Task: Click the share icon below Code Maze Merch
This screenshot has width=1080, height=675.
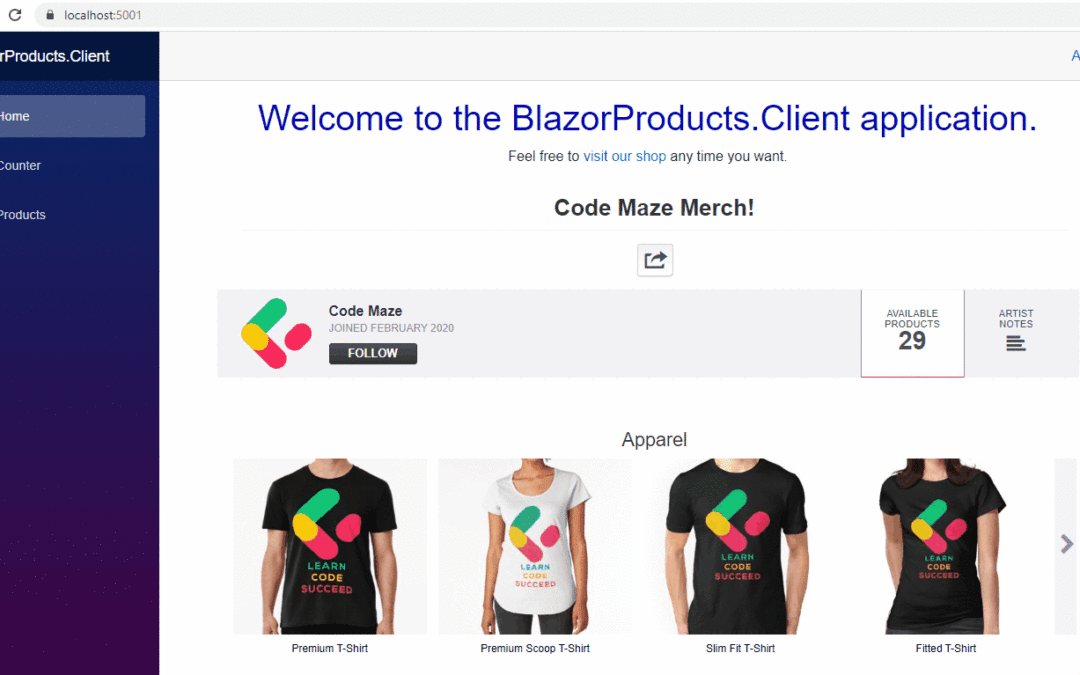Action: pos(654,260)
